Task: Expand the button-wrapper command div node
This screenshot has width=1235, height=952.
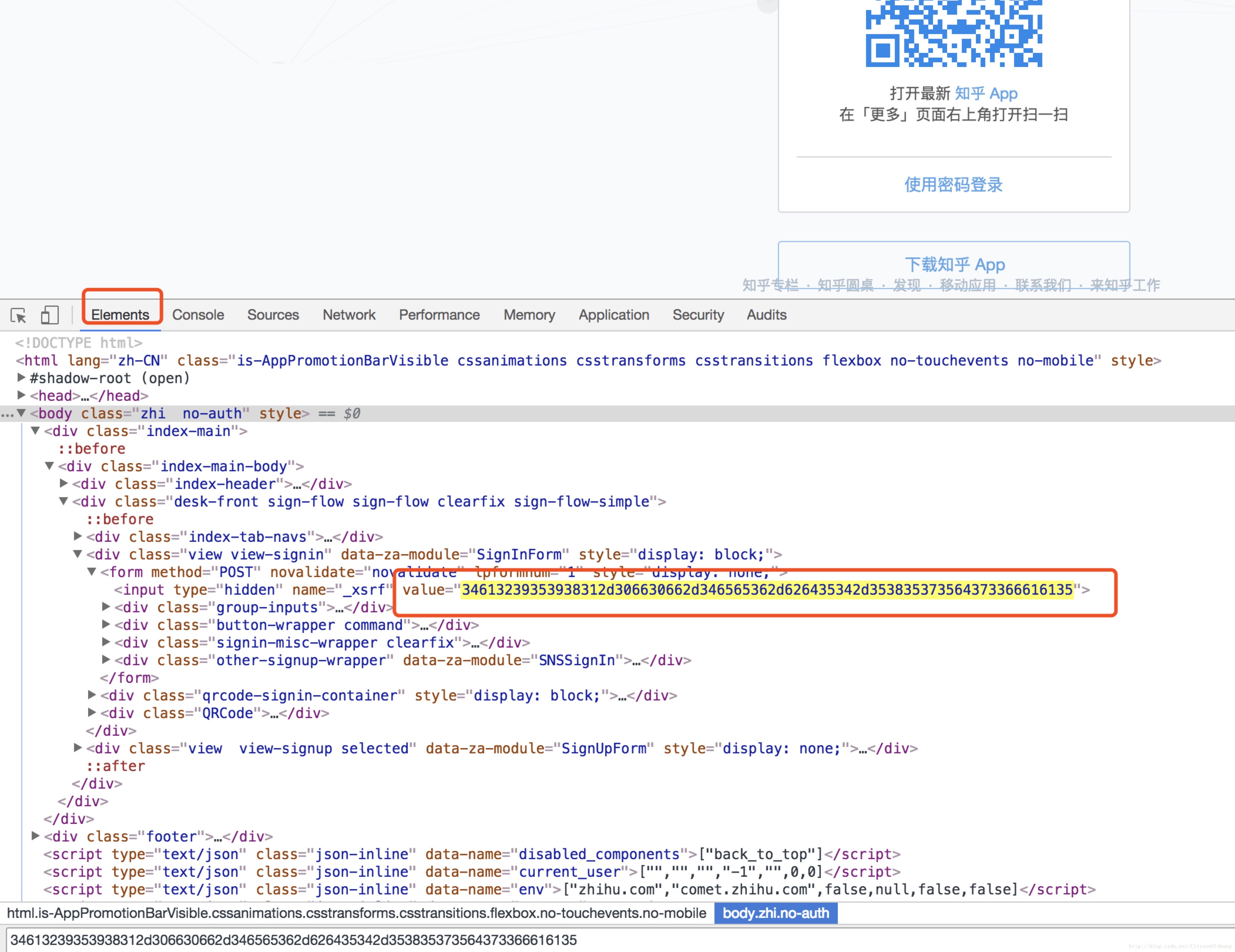Action: (x=106, y=624)
